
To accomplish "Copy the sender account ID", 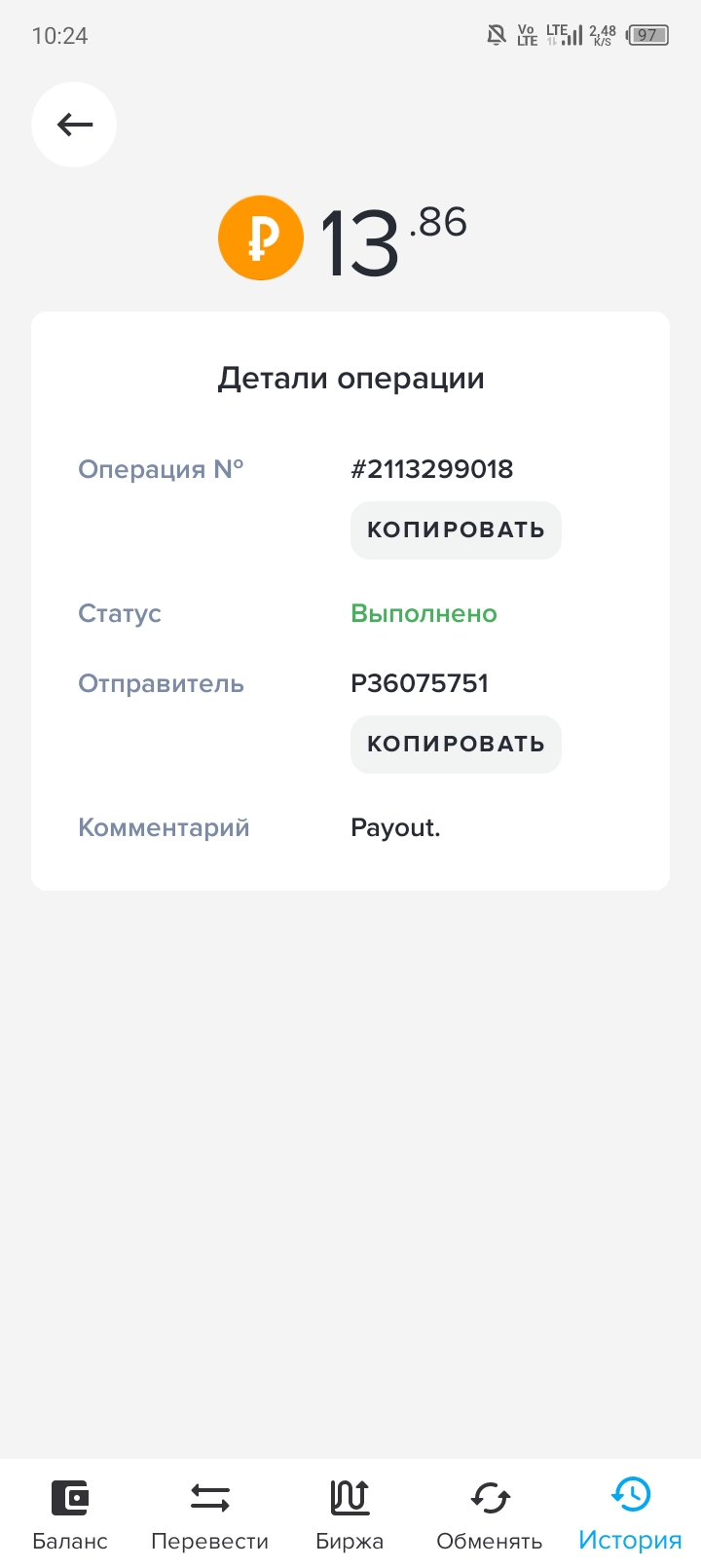I will point(456,745).
